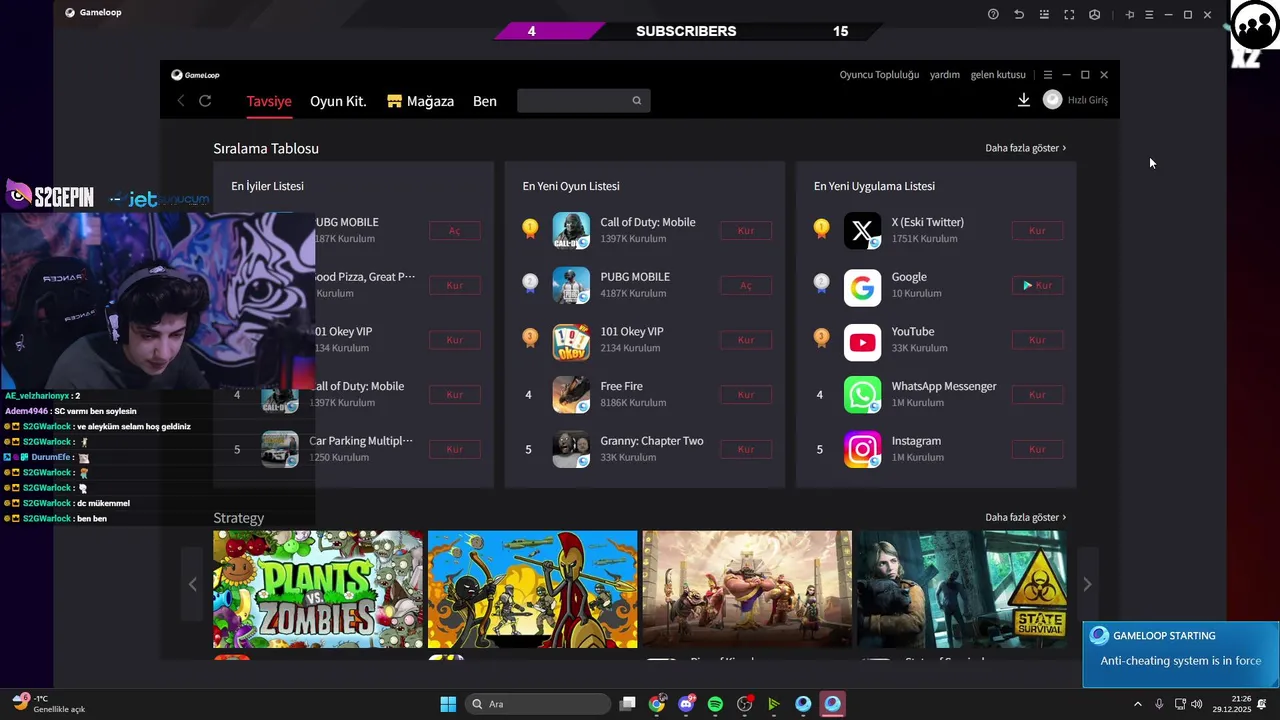Pin the outer Gameloop window with pin icon

coord(1130,14)
